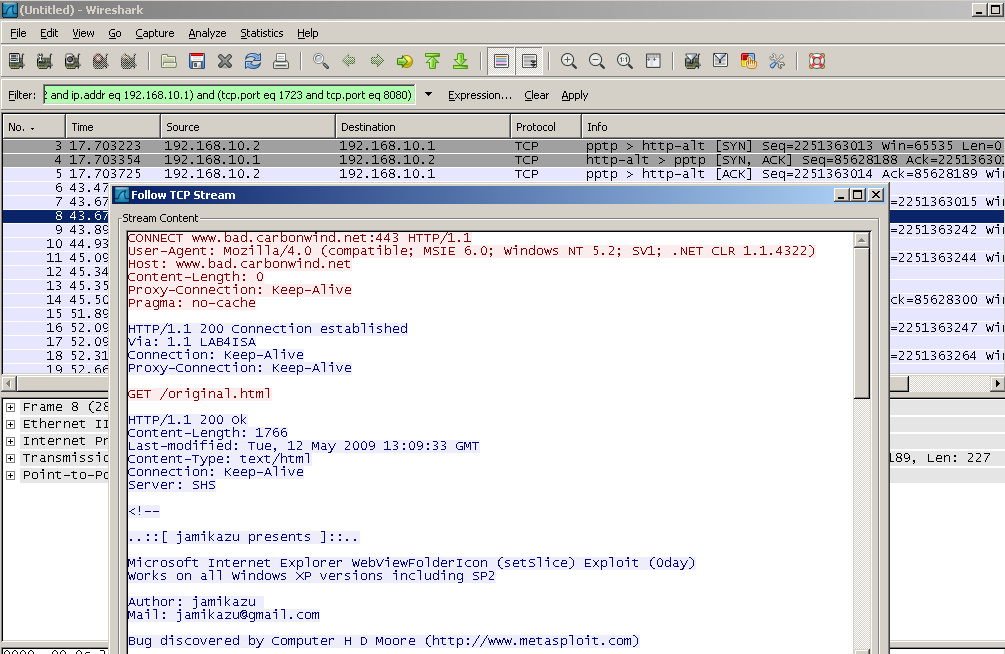The height and width of the screenshot is (654, 1005).
Task: Stop the running capture
Action: click(101, 61)
